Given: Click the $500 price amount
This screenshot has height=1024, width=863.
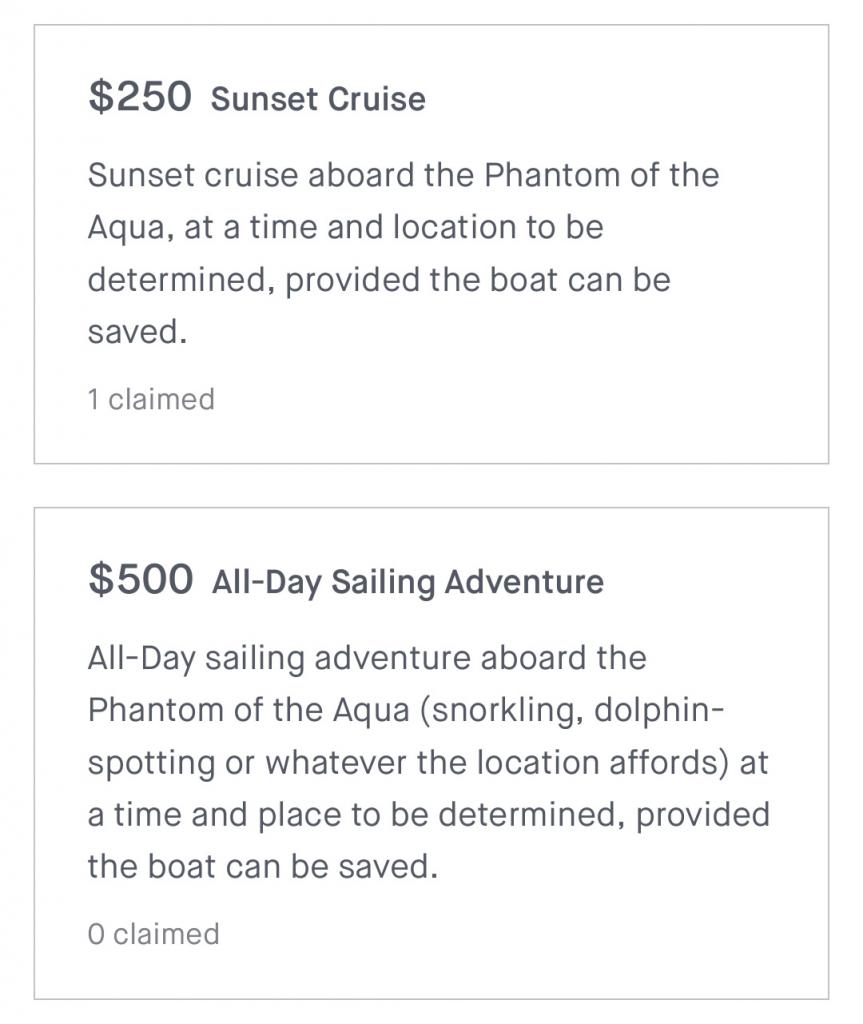Looking at the screenshot, I should (x=140, y=579).
